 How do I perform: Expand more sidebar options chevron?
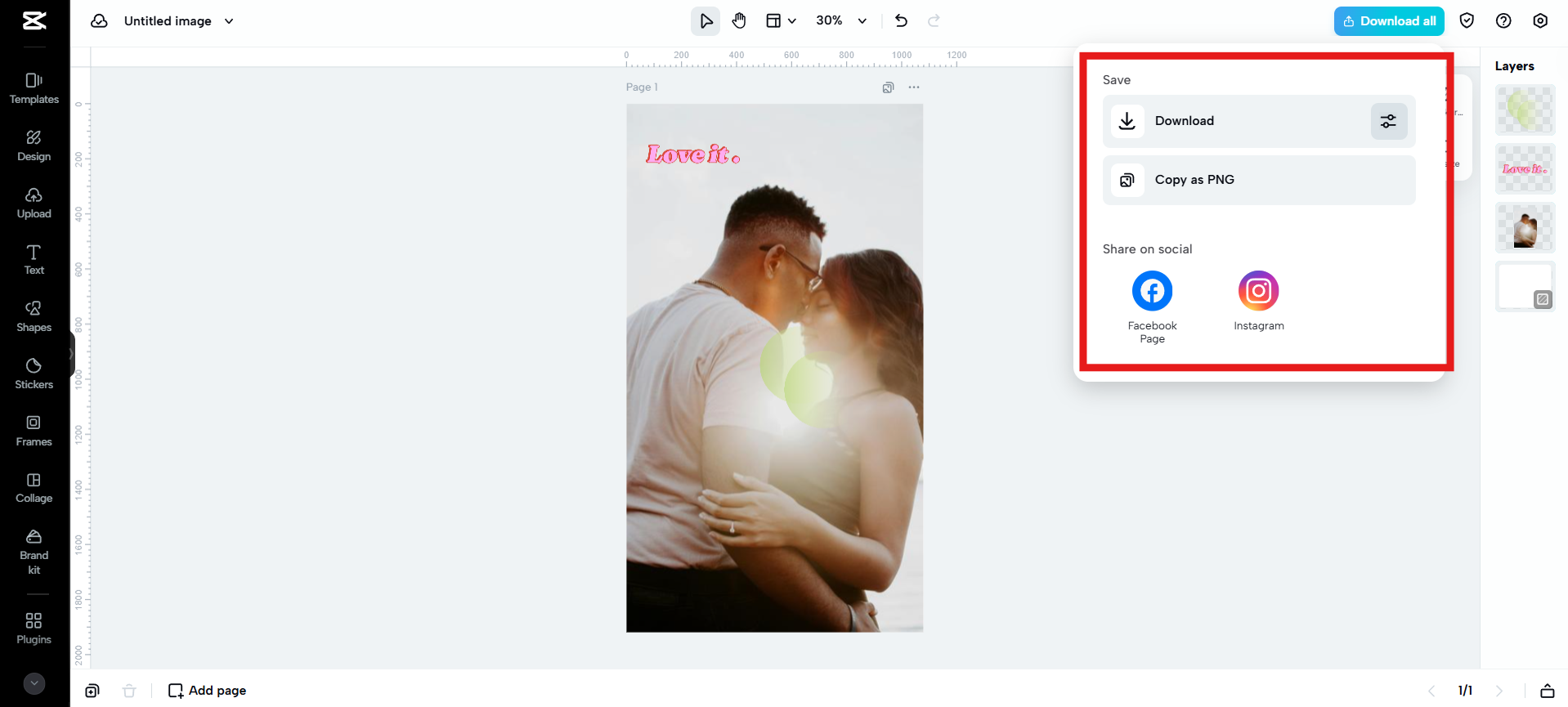click(x=34, y=683)
